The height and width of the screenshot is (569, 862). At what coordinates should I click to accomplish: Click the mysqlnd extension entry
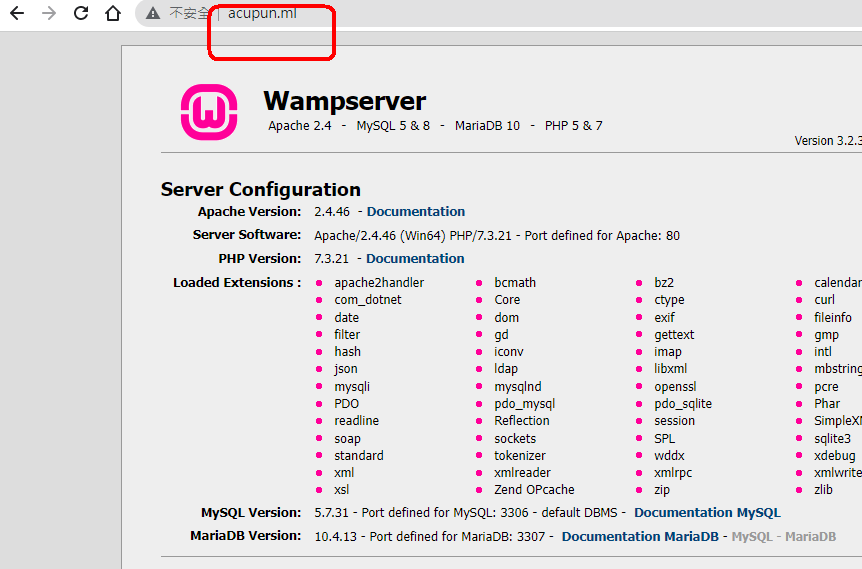click(517, 386)
